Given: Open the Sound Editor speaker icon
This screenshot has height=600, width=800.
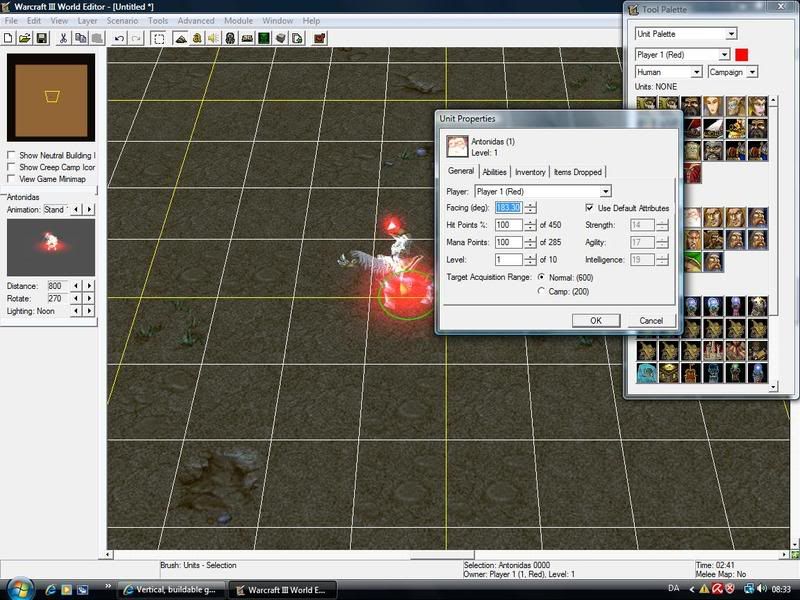Looking at the screenshot, I should (x=213, y=38).
